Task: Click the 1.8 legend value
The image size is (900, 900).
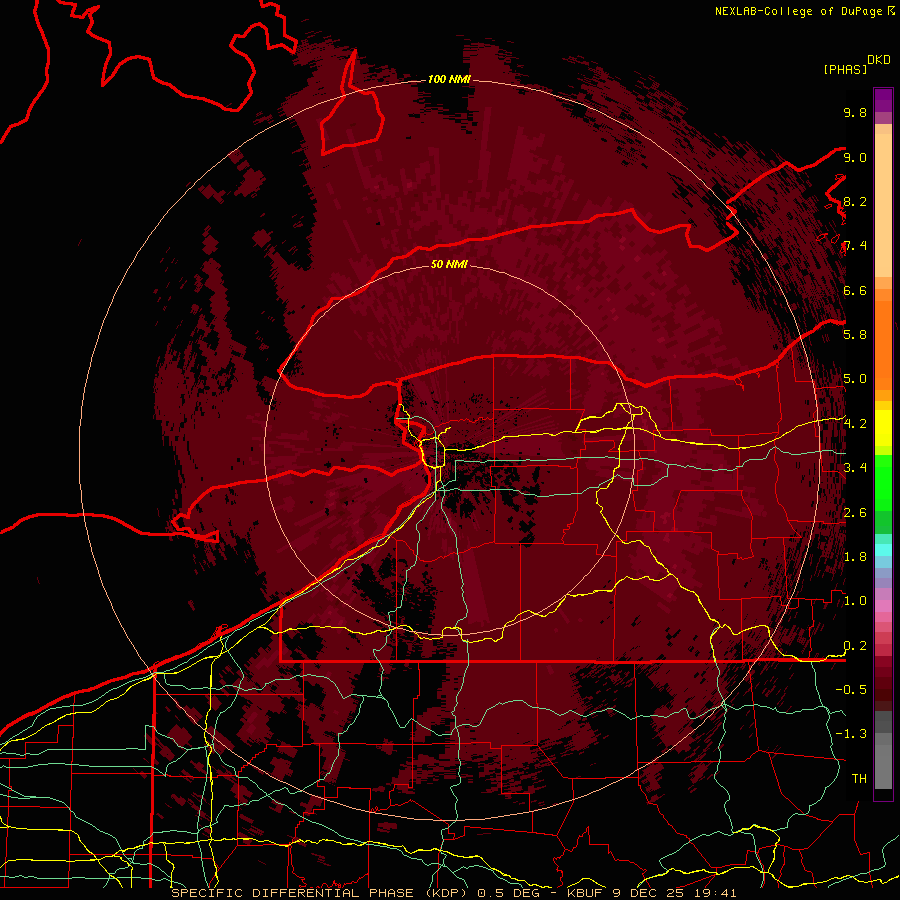Action: coord(855,556)
